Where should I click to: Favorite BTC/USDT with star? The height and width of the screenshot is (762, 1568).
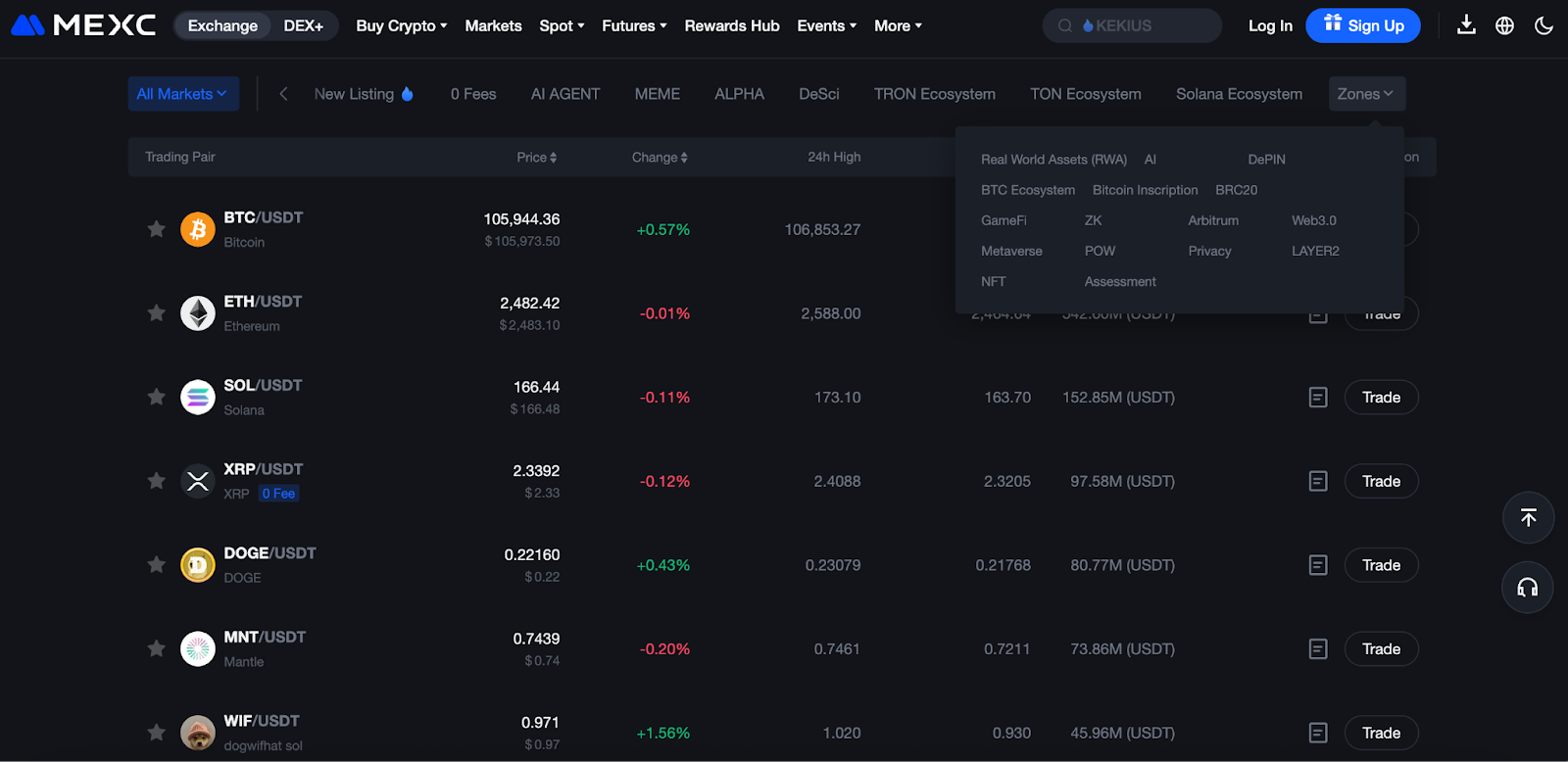tap(156, 229)
